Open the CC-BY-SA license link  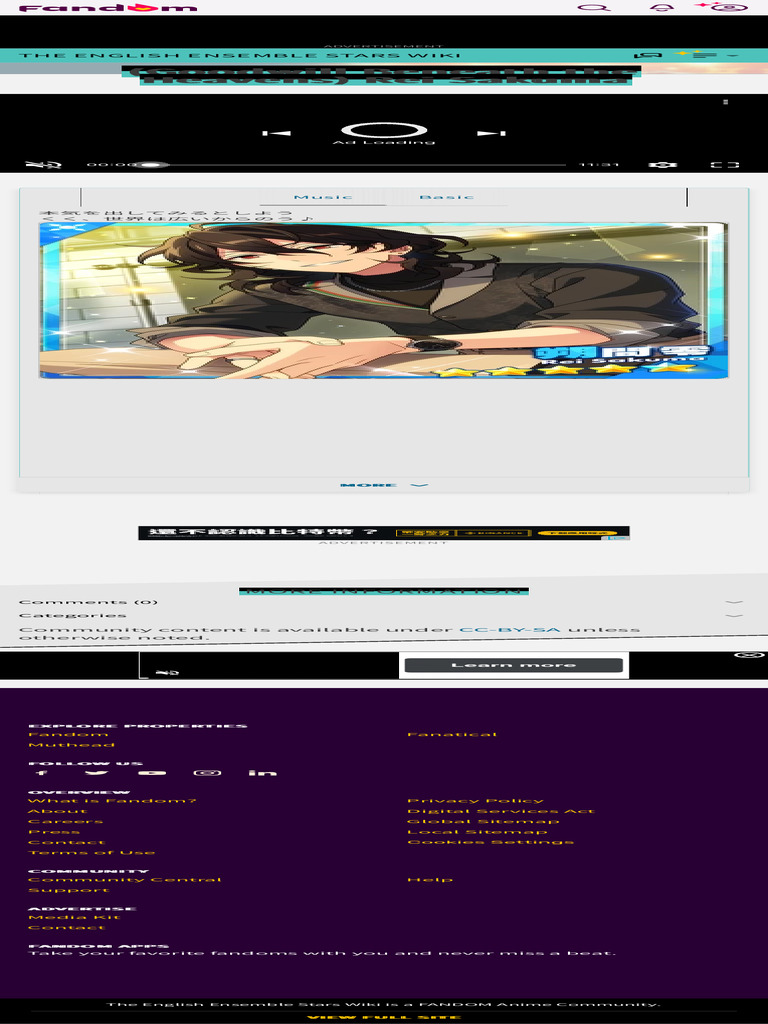coord(510,630)
